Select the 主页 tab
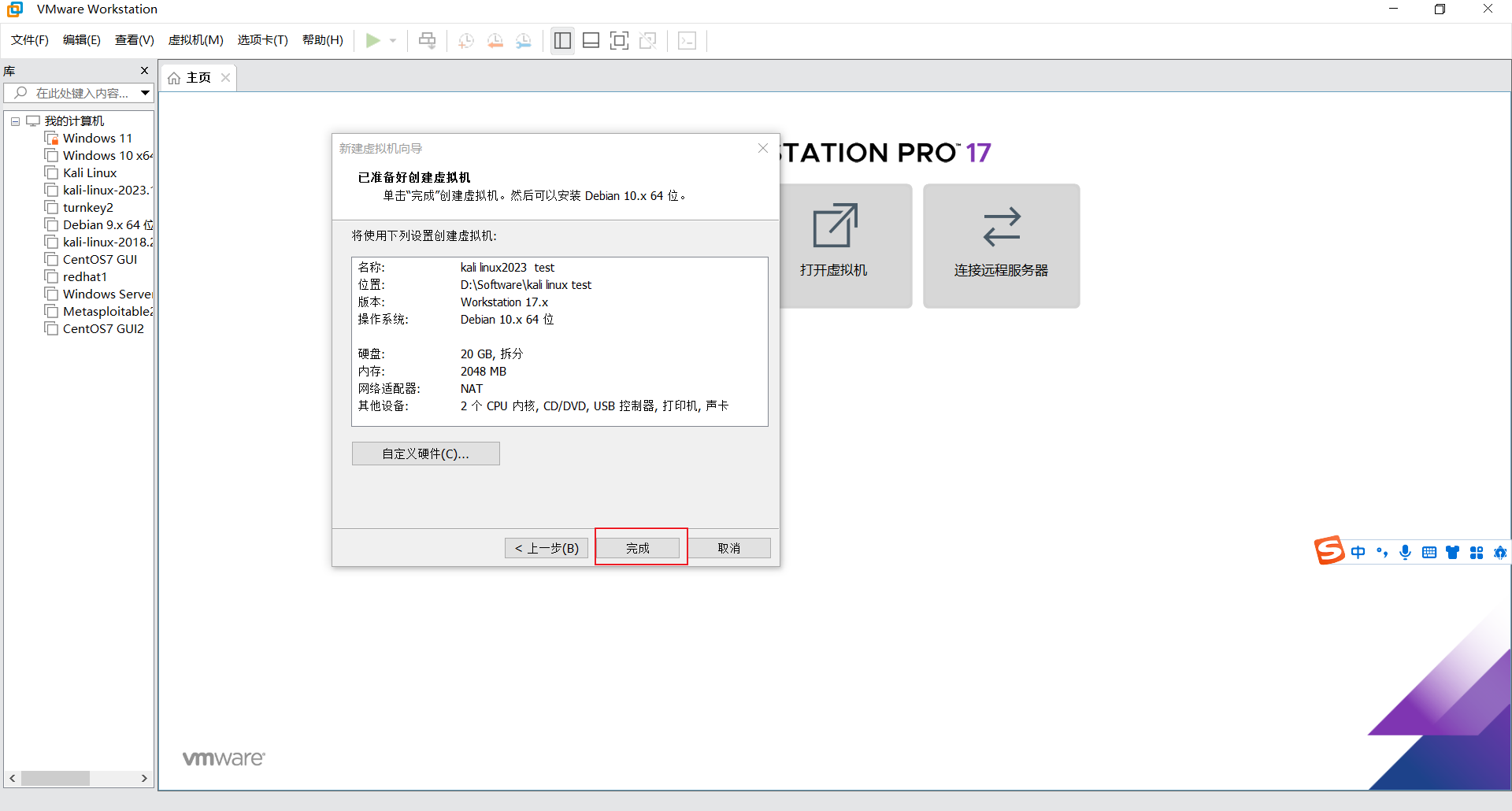This screenshot has width=1512, height=811. (x=198, y=77)
